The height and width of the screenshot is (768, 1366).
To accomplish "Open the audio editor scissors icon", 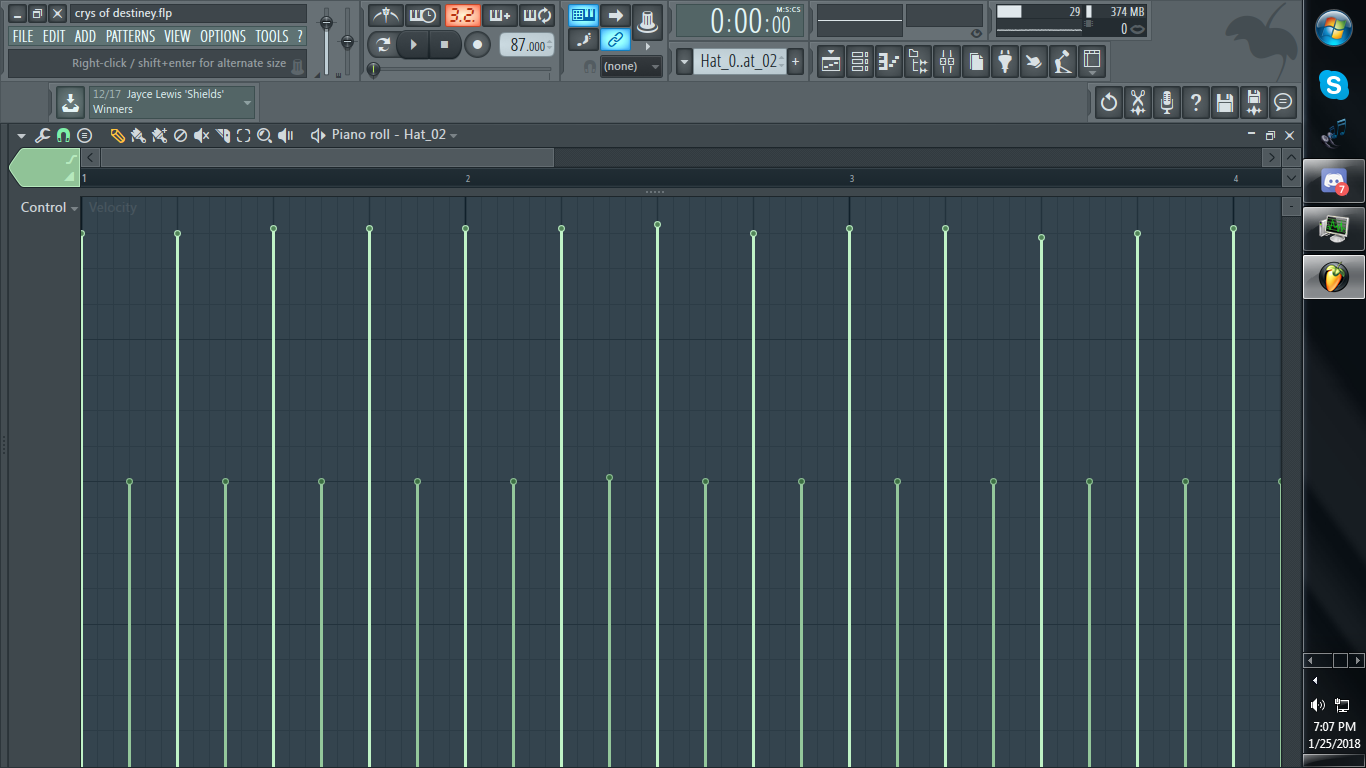I will [1138, 102].
